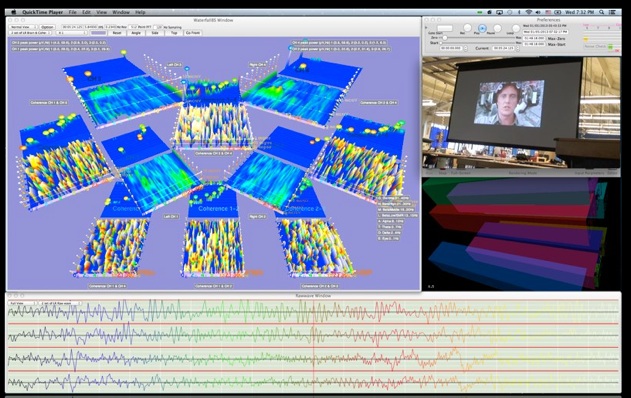
Task: Expand the 2 set of LR Brain dropdown
Action: point(31,33)
